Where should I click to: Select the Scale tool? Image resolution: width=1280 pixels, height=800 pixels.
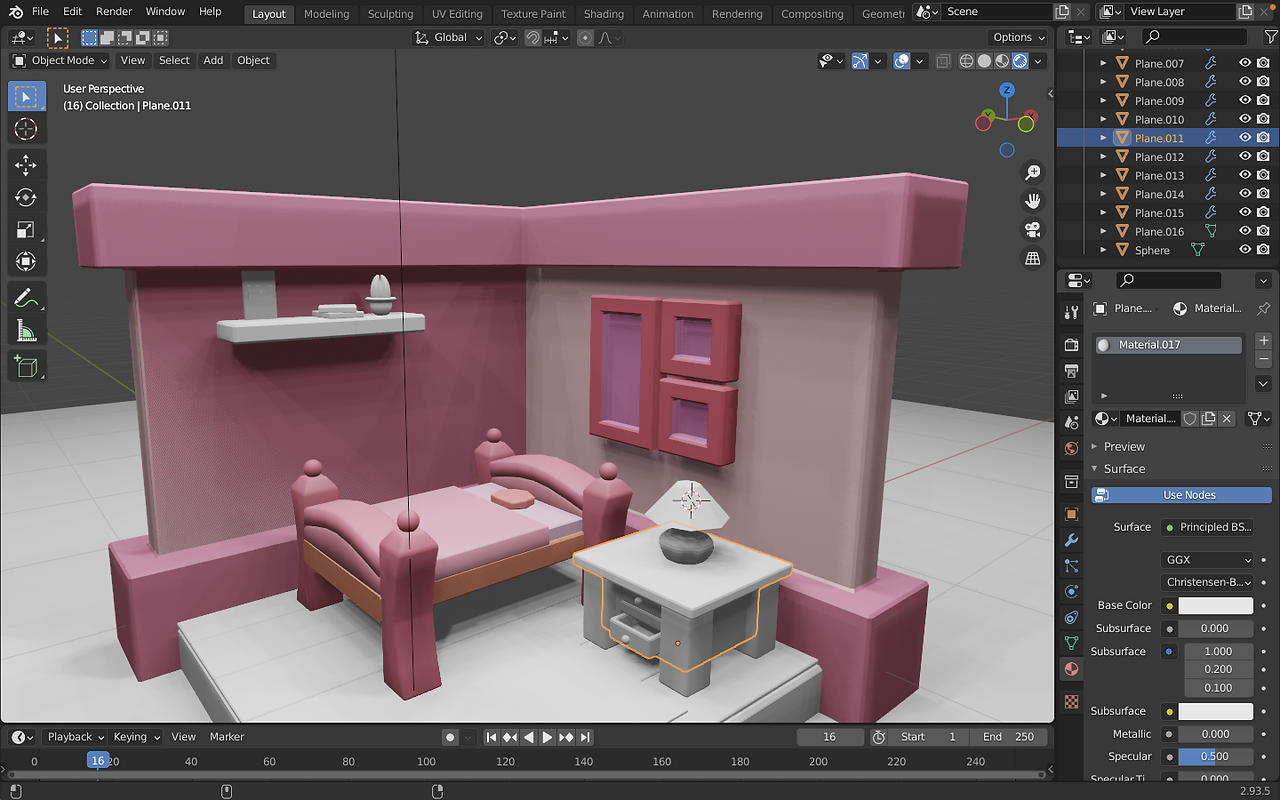[26, 230]
